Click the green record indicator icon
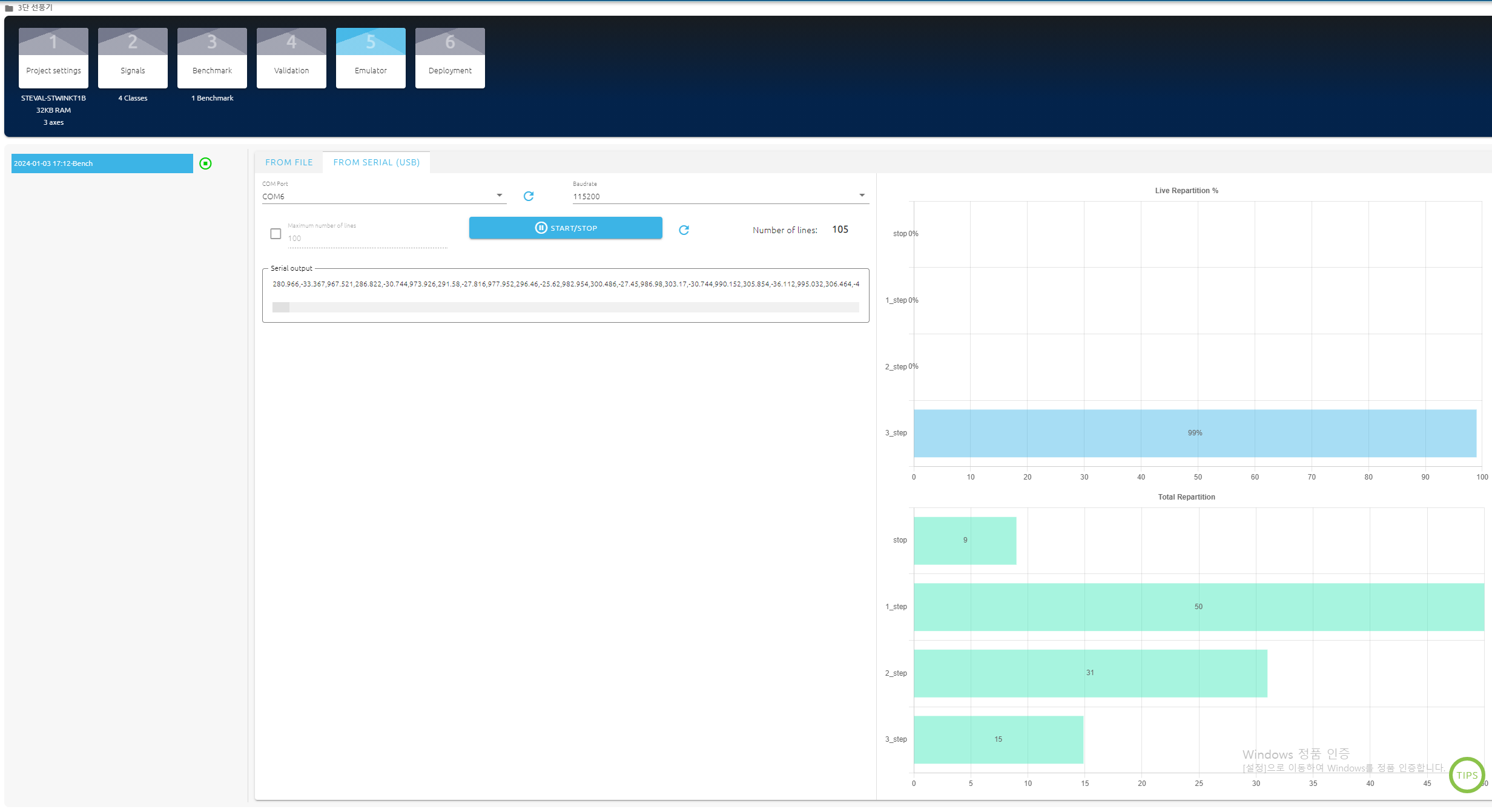The image size is (1492, 812). [205, 163]
